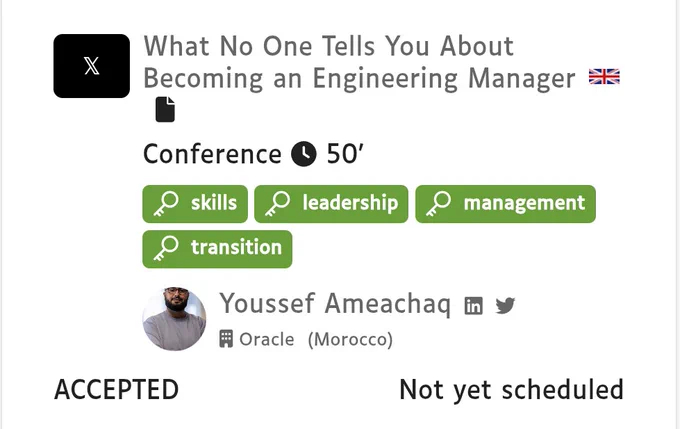Filter by the leadership keyword tag
The image size is (680, 429).
click(x=331, y=204)
